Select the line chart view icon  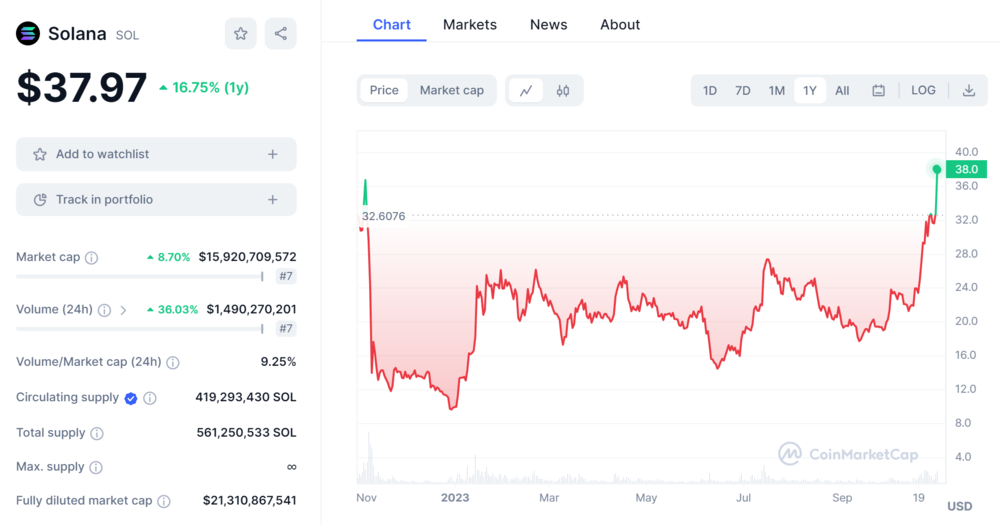[526, 90]
